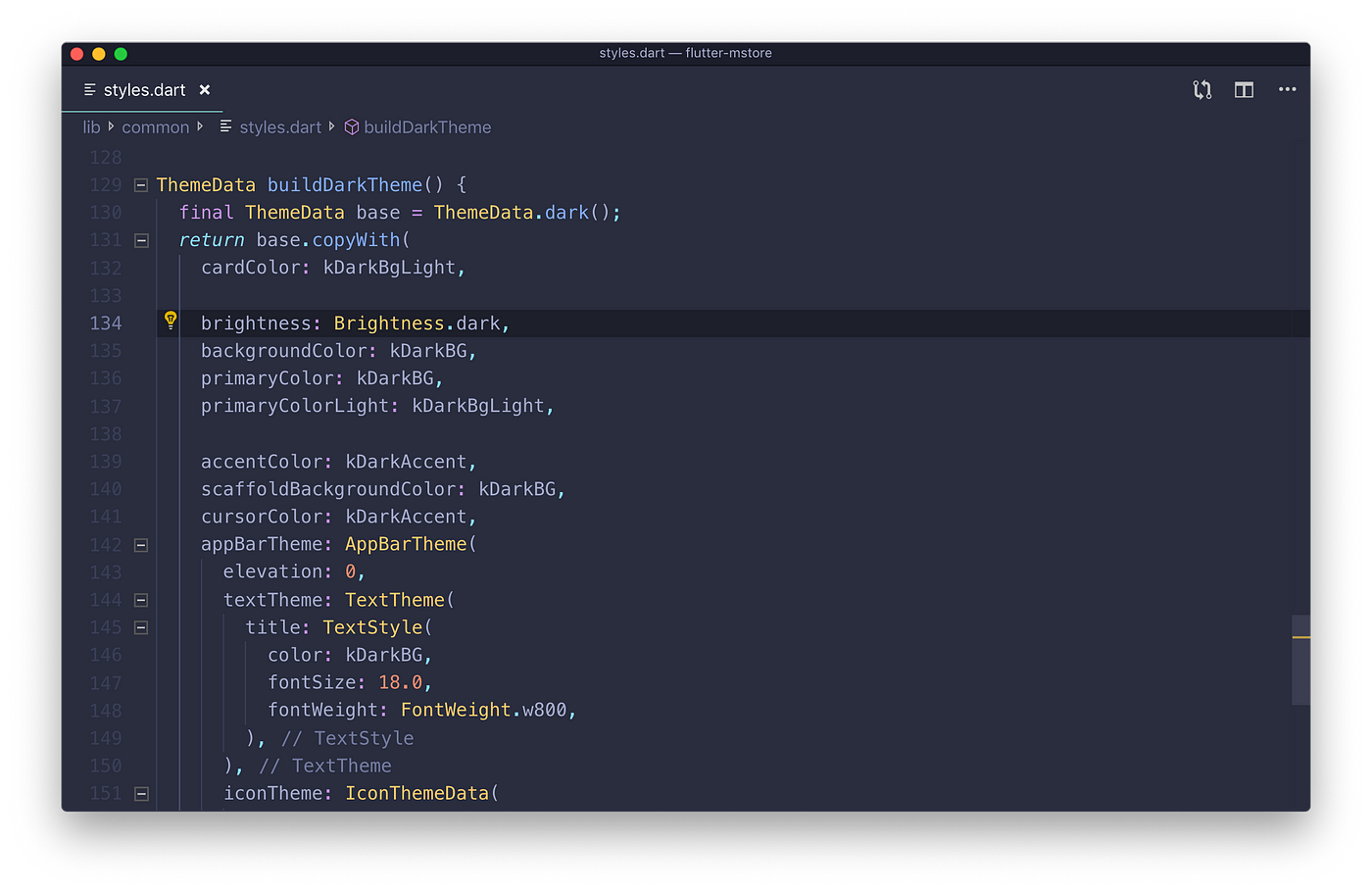The image size is (1372, 893).
Task: Click buildDarkTheme symbol in breadcrumb
Action: pyautogui.click(x=427, y=127)
